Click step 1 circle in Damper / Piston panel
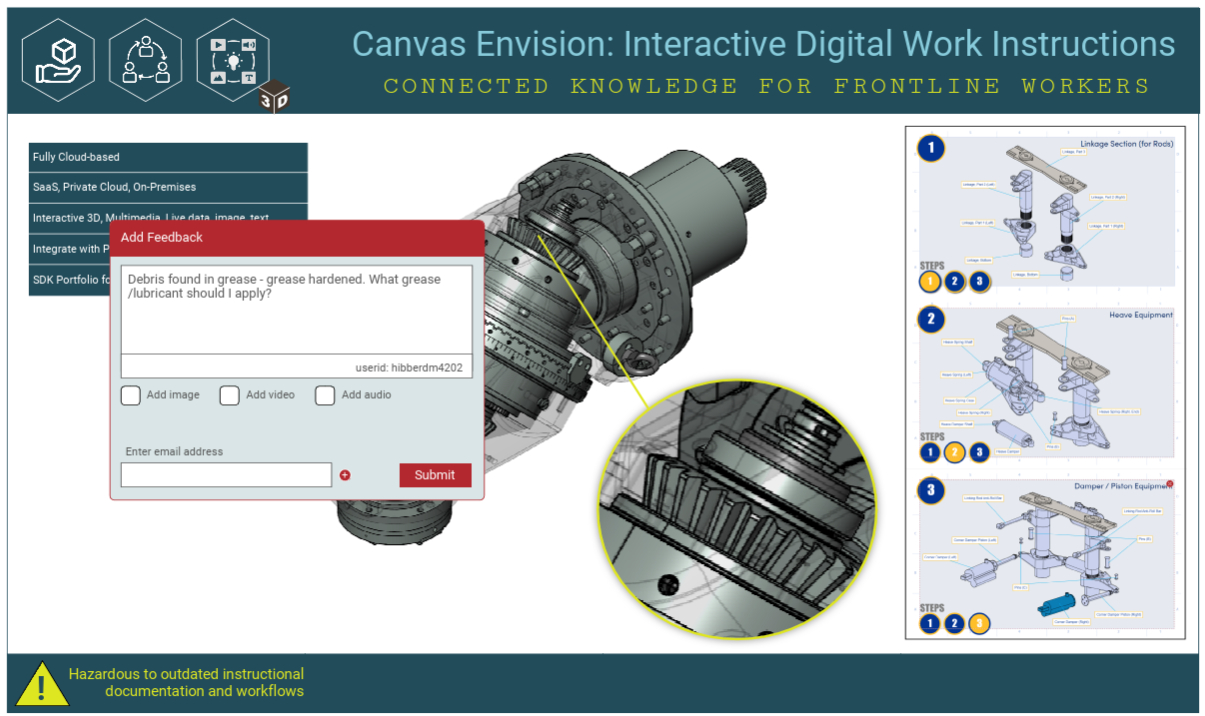 tap(930, 624)
